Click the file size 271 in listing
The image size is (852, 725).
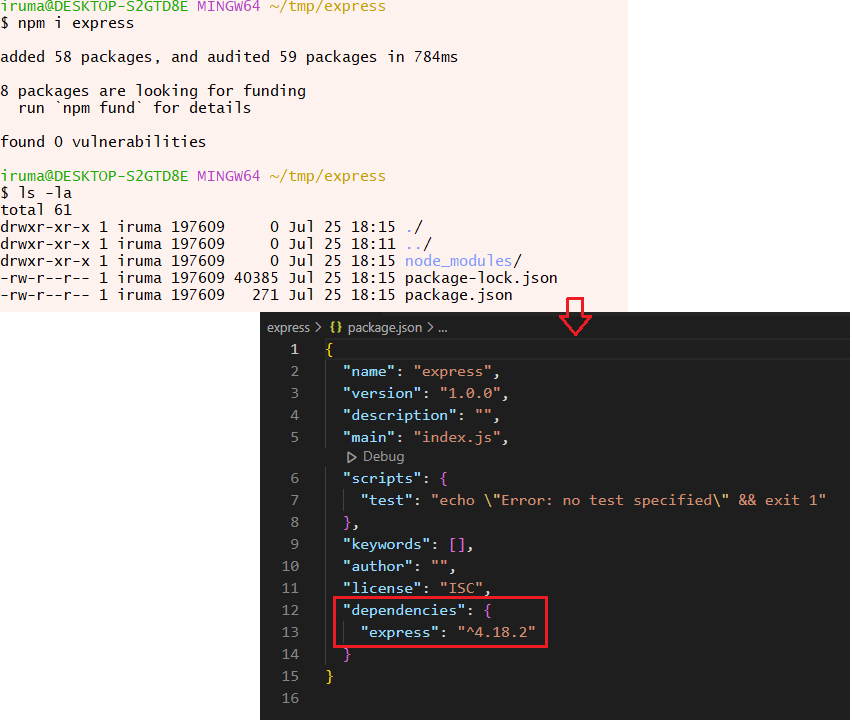[x=265, y=295]
